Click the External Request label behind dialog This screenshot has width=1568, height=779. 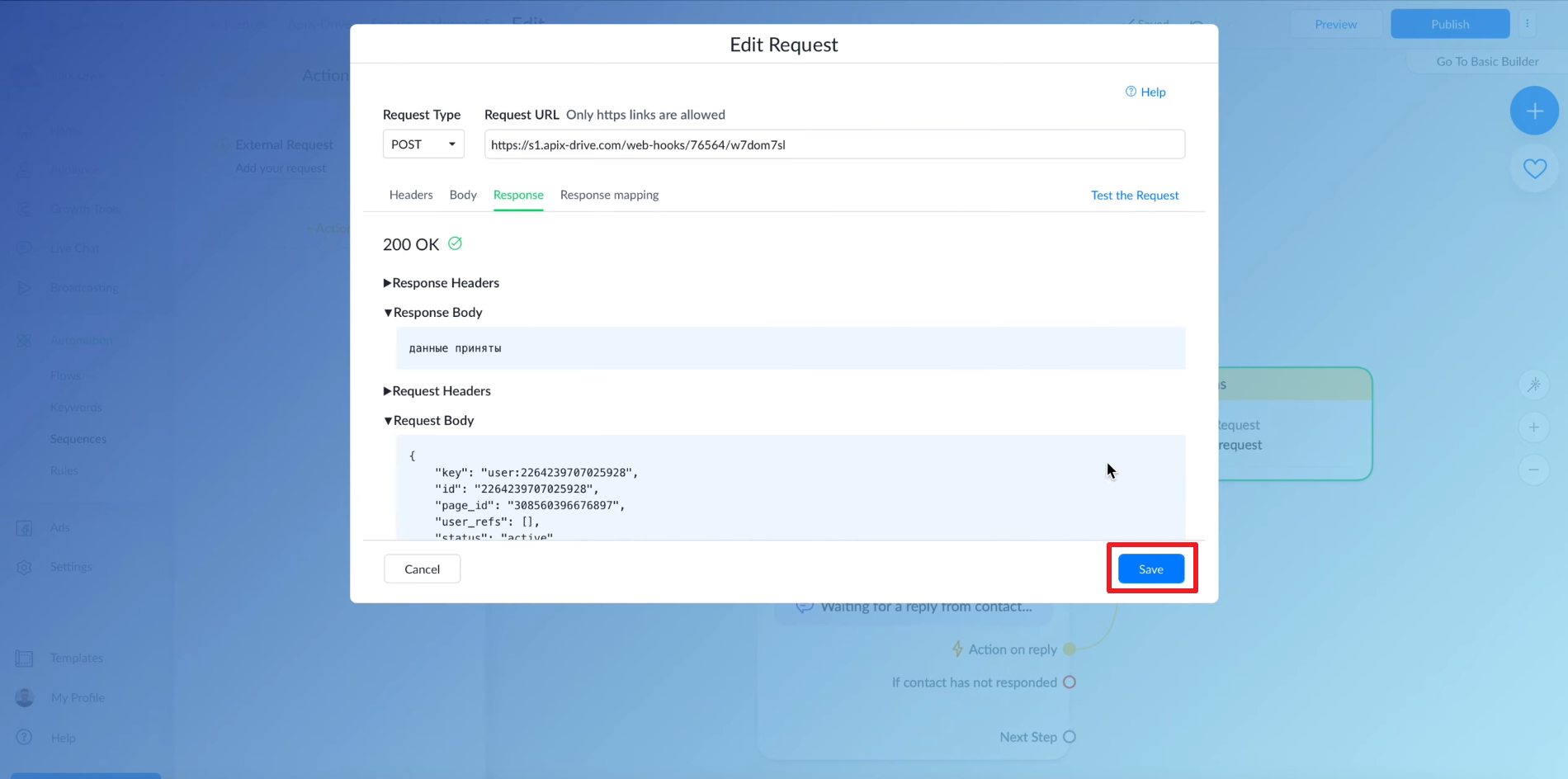(x=284, y=145)
